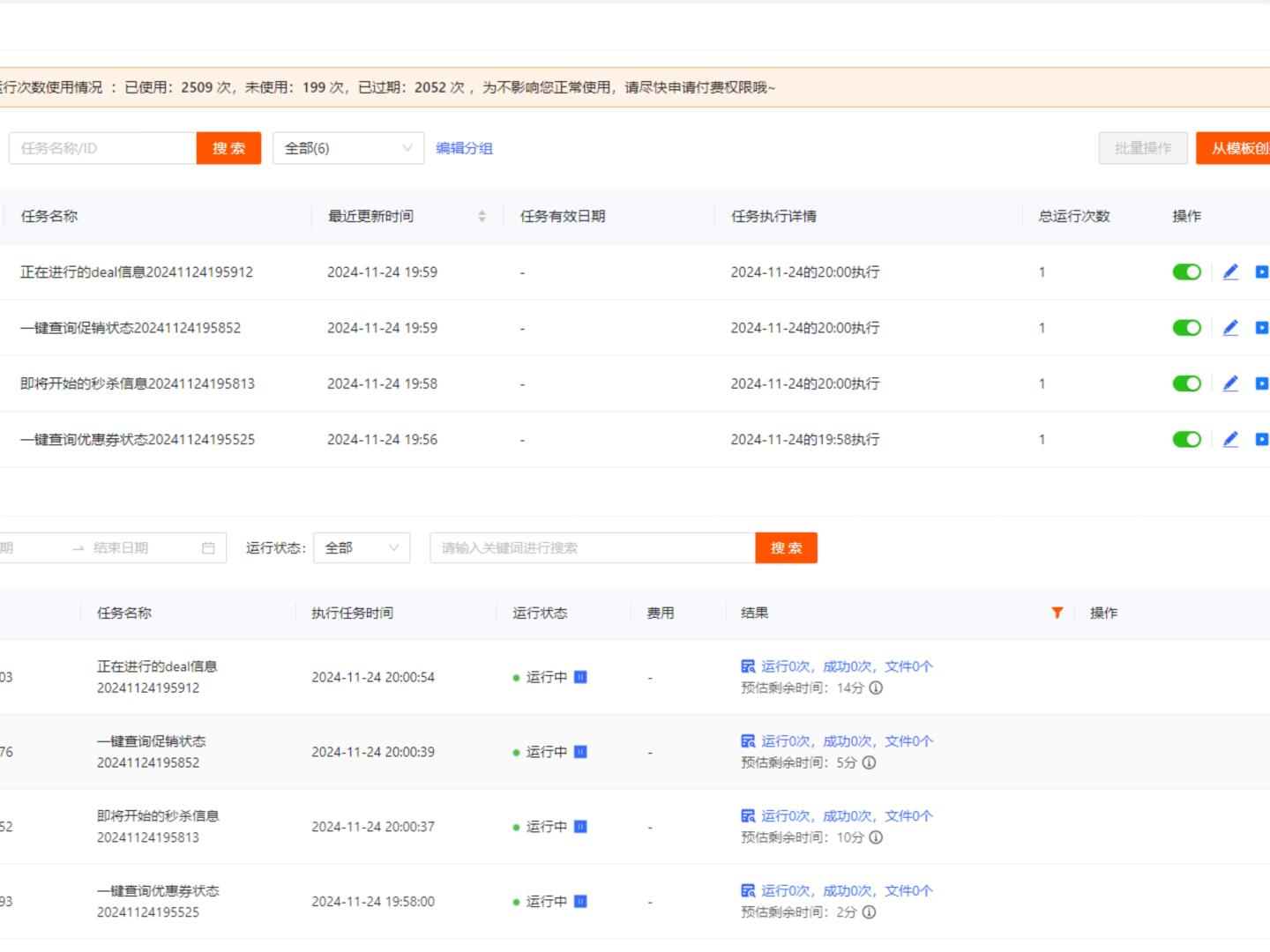Edit task 一键查询优惠券状态20241124195525 with pencil icon
This screenshot has width=1270, height=952.
pyautogui.click(x=1230, y=439)
